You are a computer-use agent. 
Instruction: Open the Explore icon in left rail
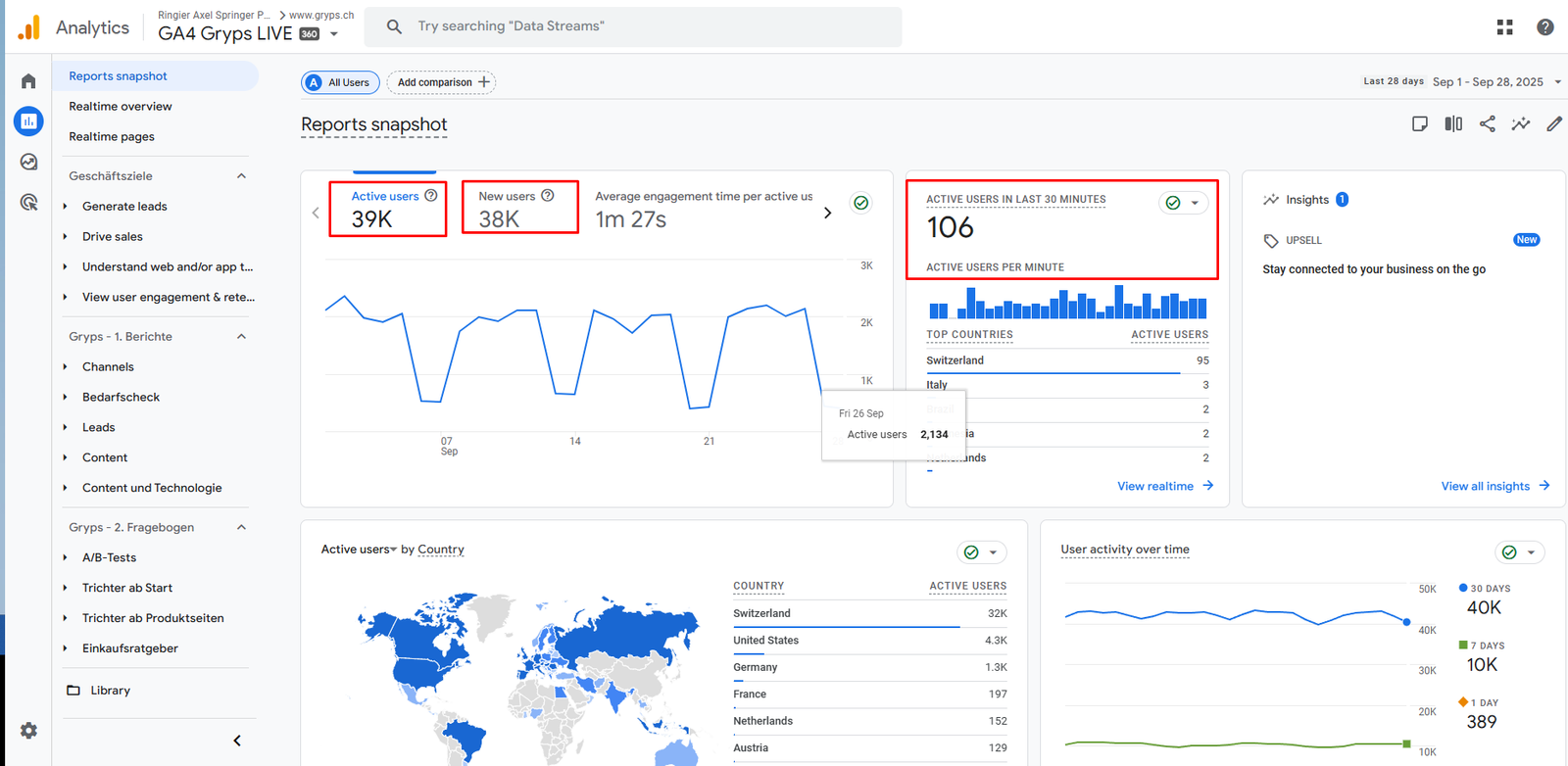[28, 162]
